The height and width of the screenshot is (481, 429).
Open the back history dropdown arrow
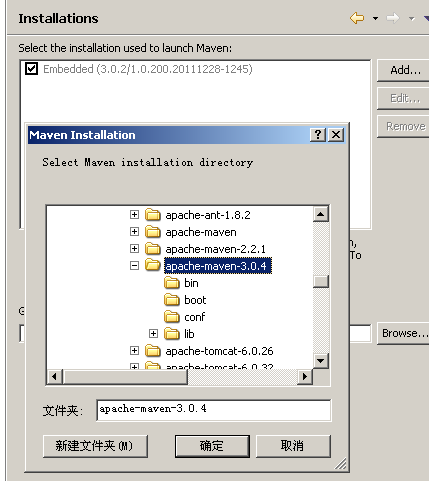tap(375, 19)
